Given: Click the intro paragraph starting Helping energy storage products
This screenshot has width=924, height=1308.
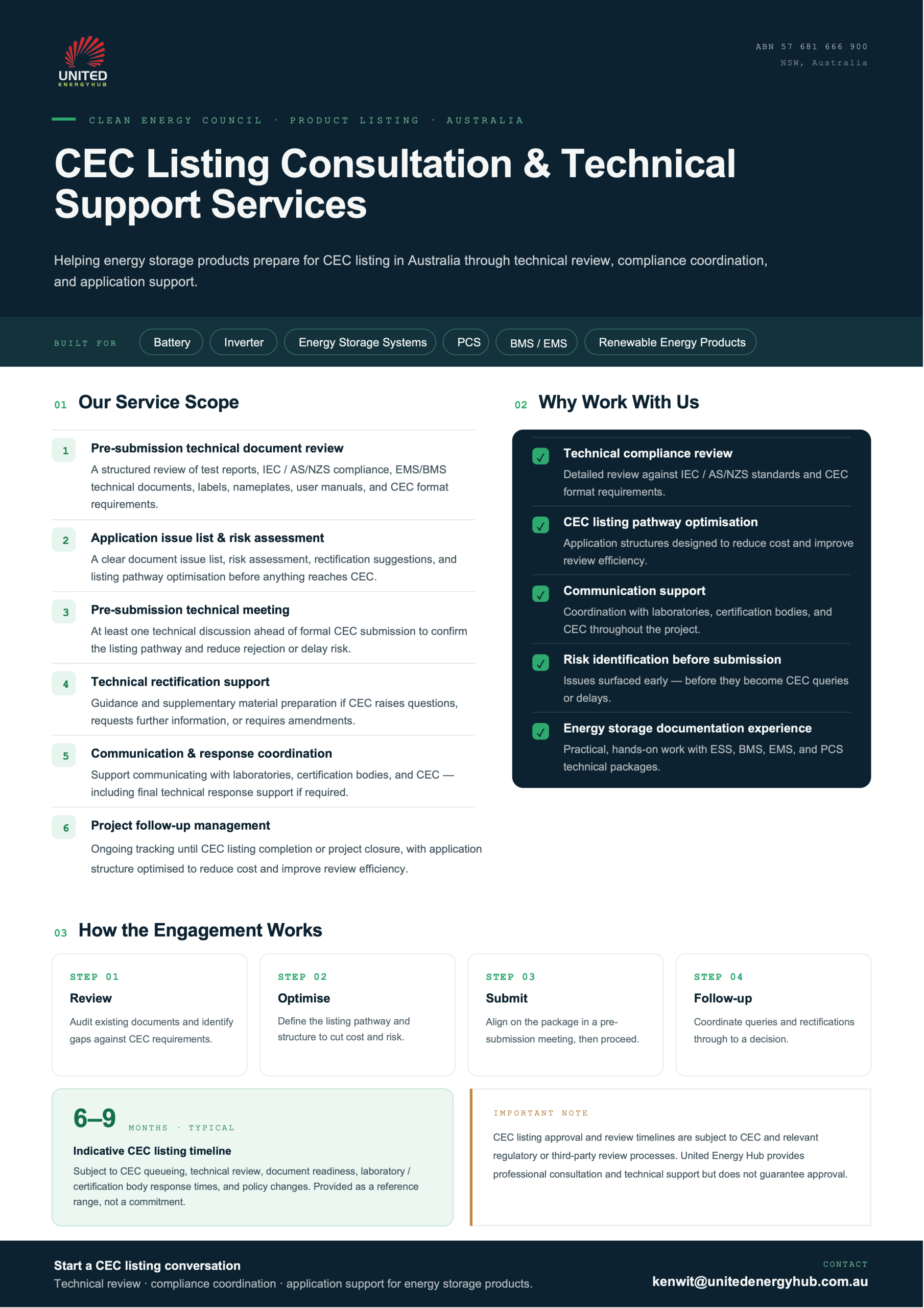Looking at the screenshot, I should point(410,271).
